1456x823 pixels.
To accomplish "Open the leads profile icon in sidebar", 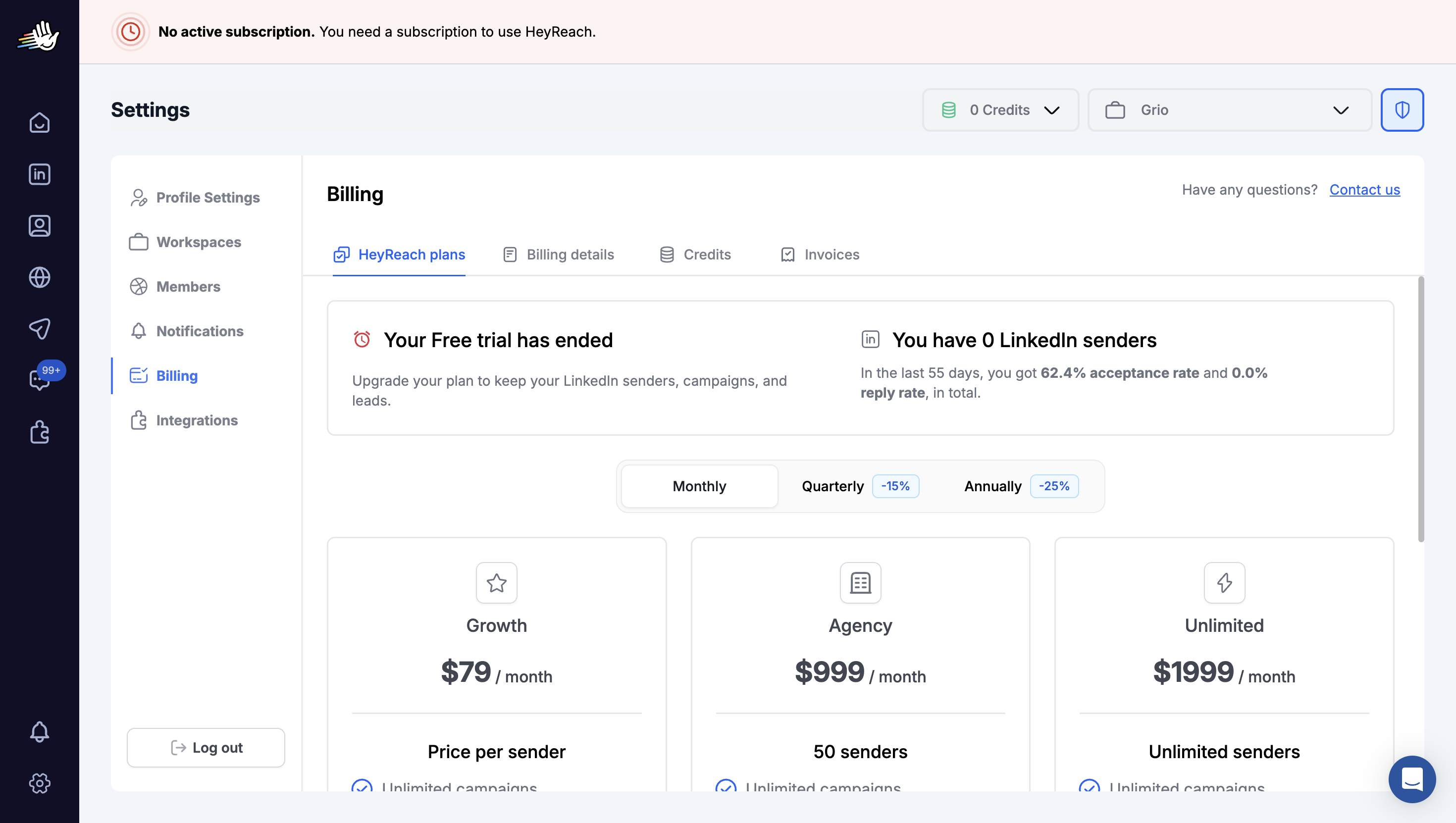I will (x=39, y=225).
